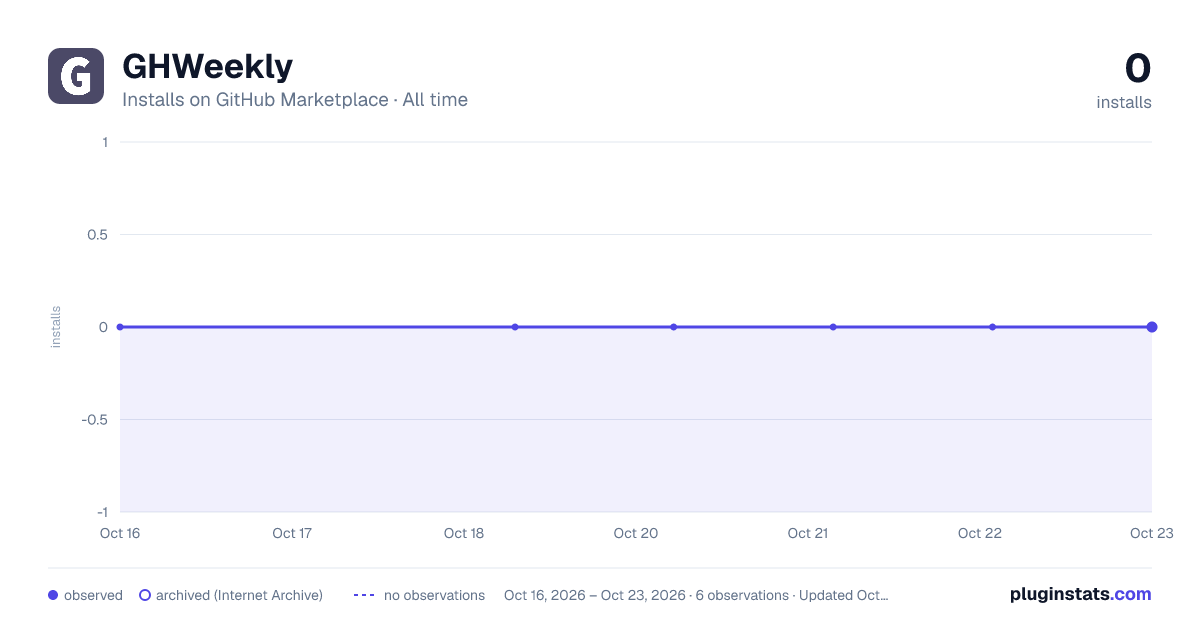This screenshot has height=630, width=1200.
Task: Click the y-axis label -0.5
Action: point(95,419)
